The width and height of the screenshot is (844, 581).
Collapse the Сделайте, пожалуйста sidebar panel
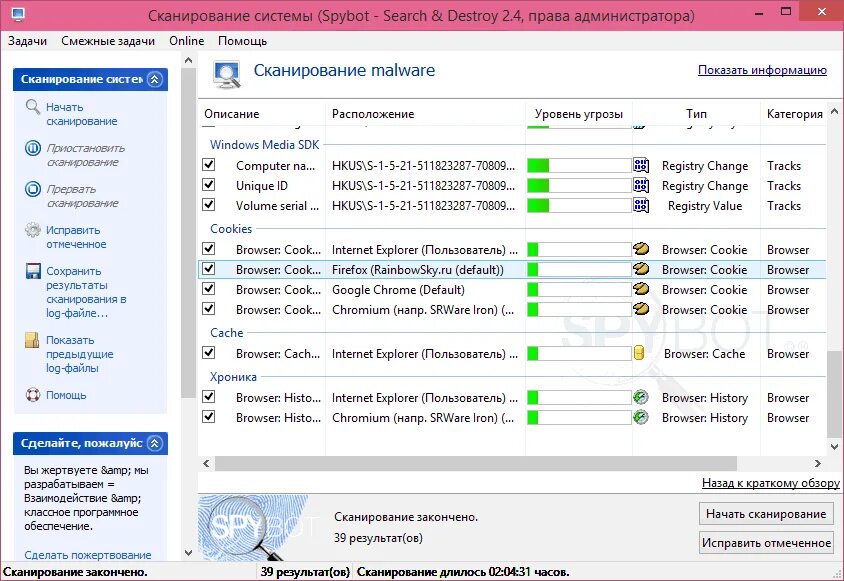pos(155,443)
